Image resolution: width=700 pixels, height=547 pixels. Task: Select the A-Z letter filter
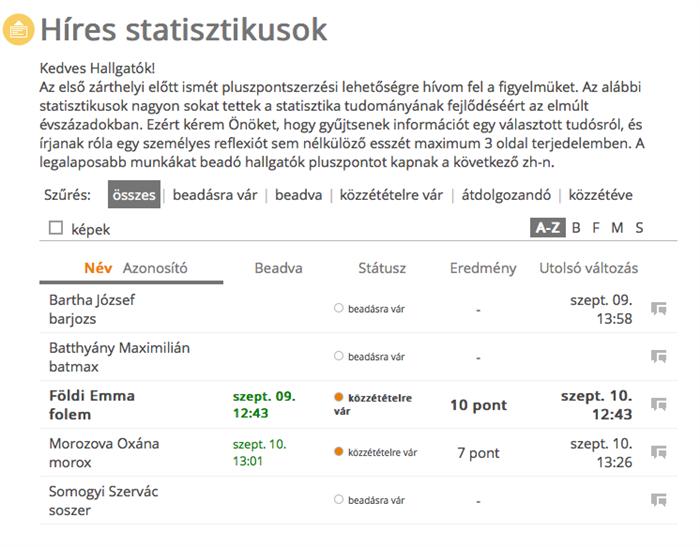548,228
